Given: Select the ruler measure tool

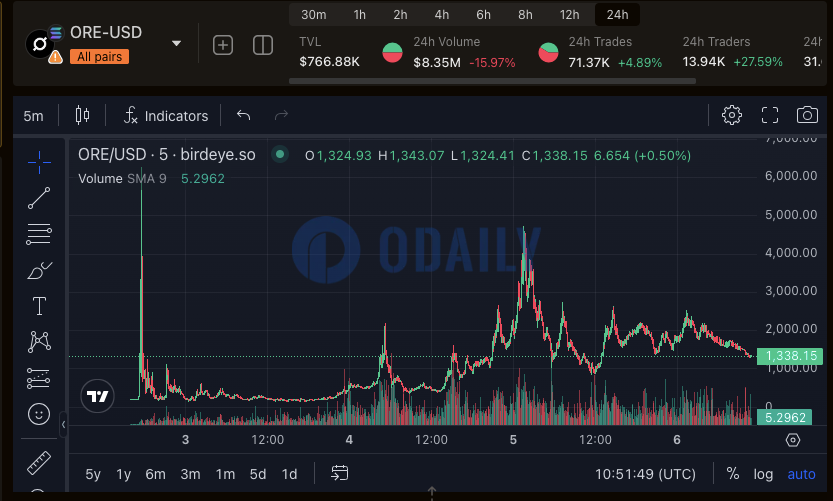Looking at the screenshot, I should (39, 463).
